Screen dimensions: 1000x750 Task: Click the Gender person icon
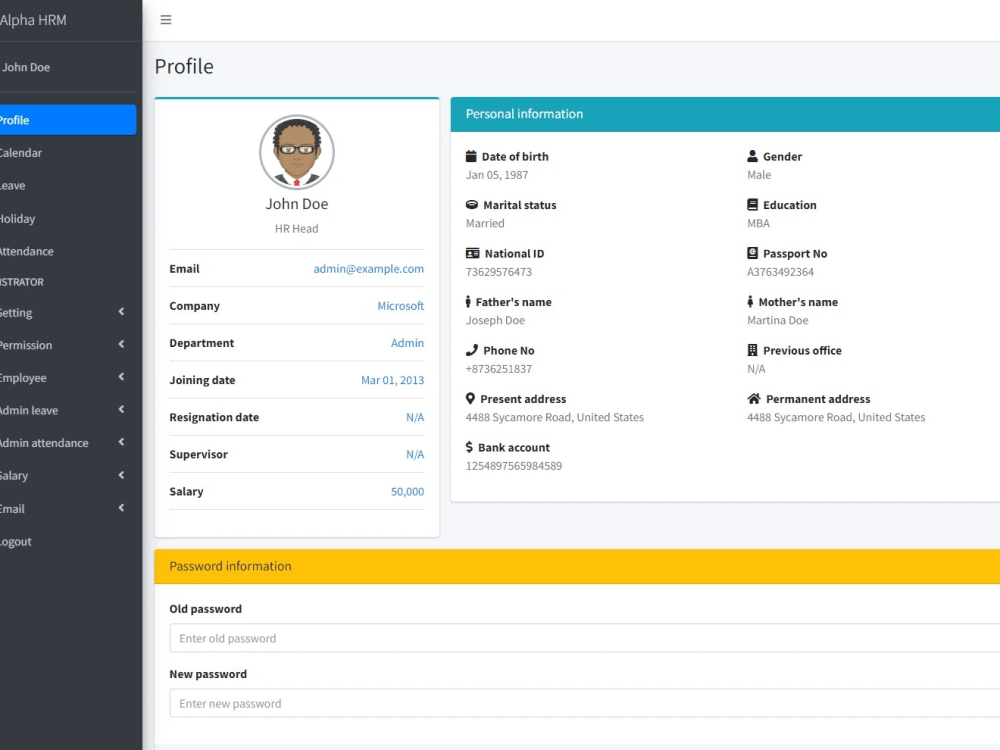[x=753, y=156]
